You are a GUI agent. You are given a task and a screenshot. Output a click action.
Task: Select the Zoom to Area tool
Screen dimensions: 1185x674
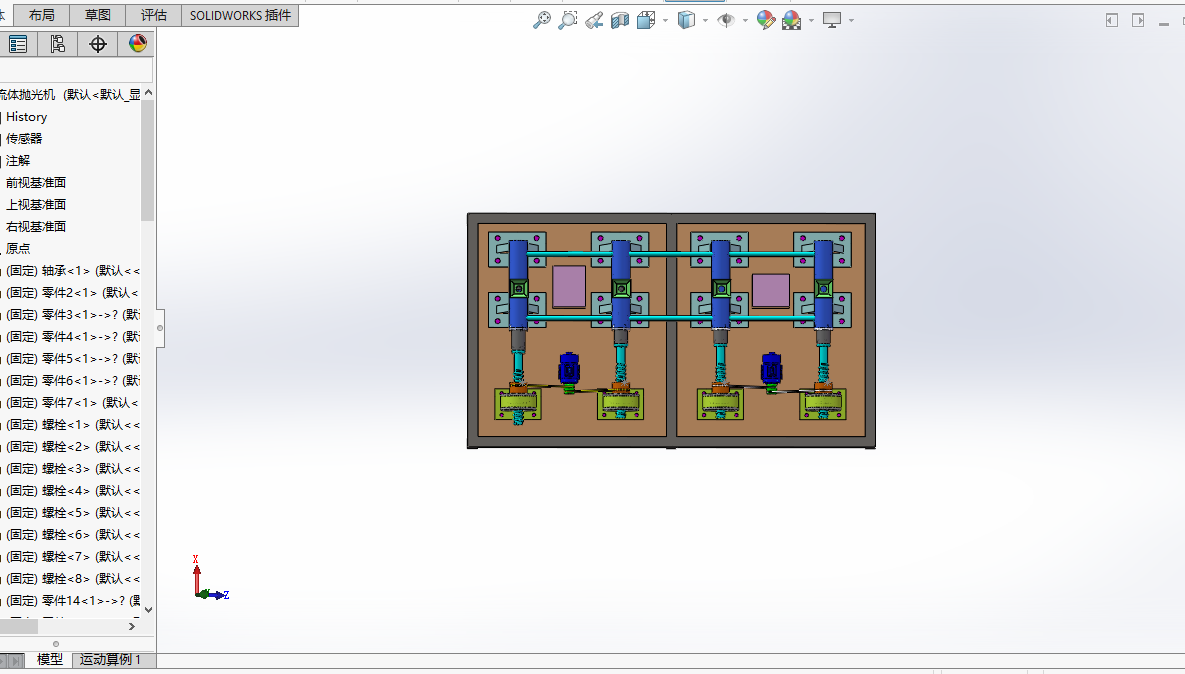[x=568, y=20]
